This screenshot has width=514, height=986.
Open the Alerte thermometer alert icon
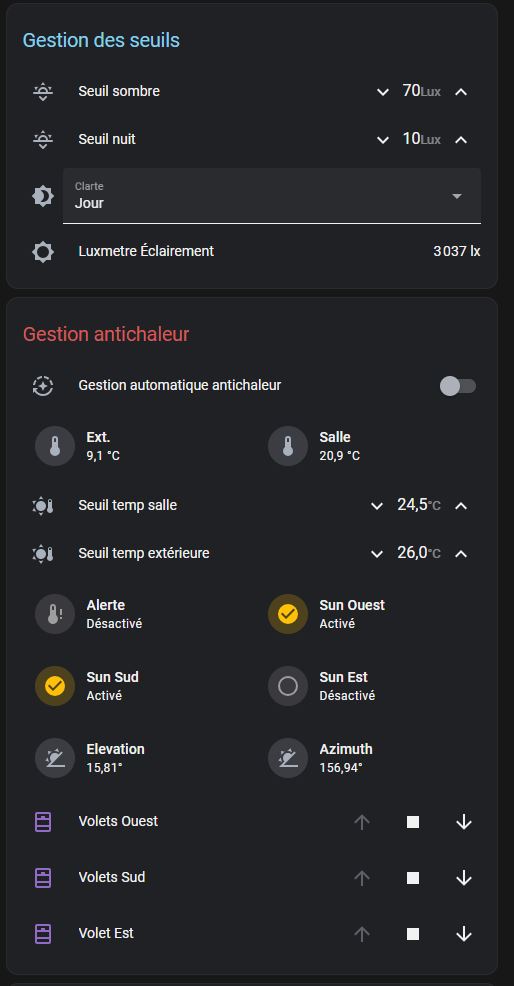[x=55, y=614]
